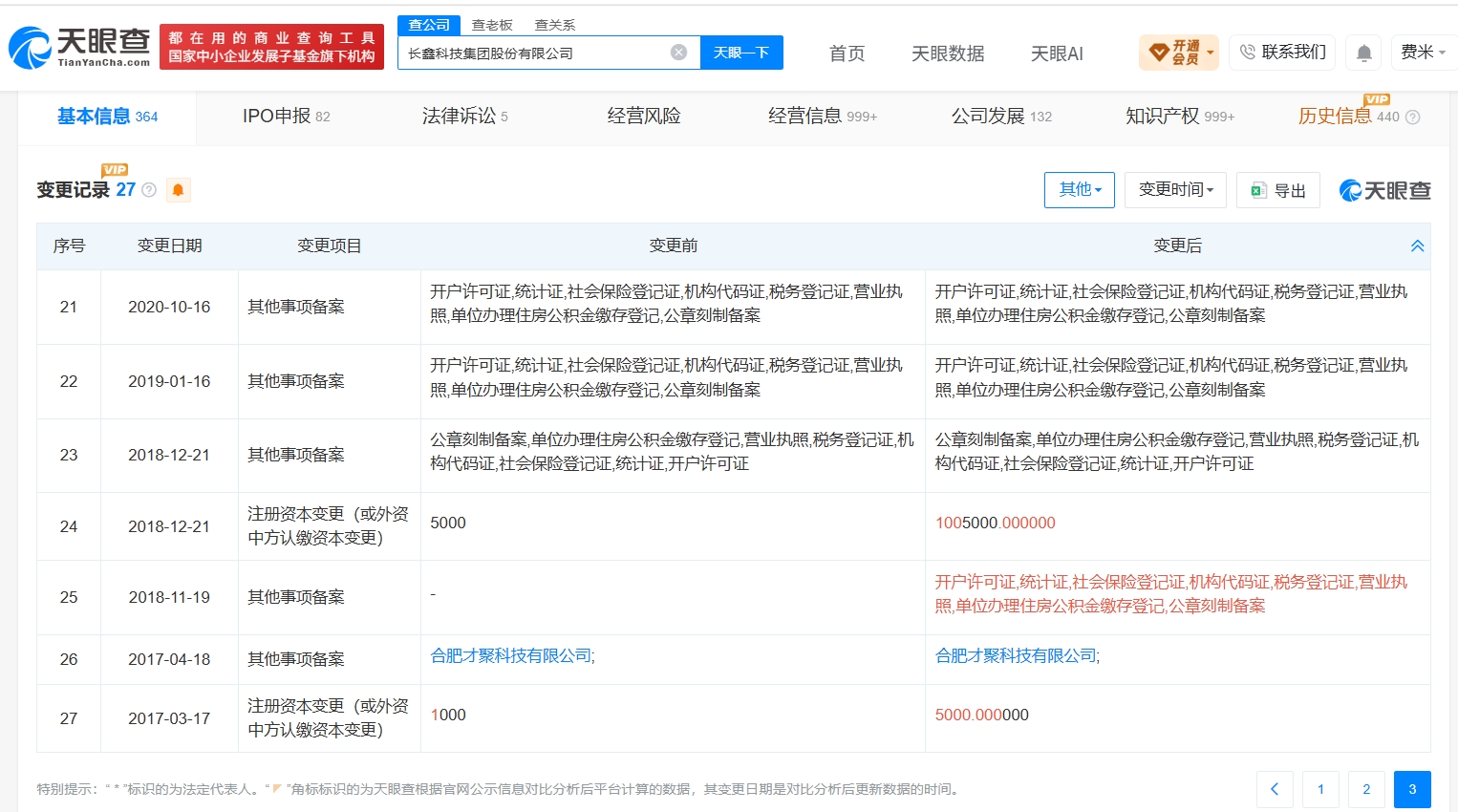
Task: Go to previous page arrow in pagination
Action: (x=1275, y=789)
